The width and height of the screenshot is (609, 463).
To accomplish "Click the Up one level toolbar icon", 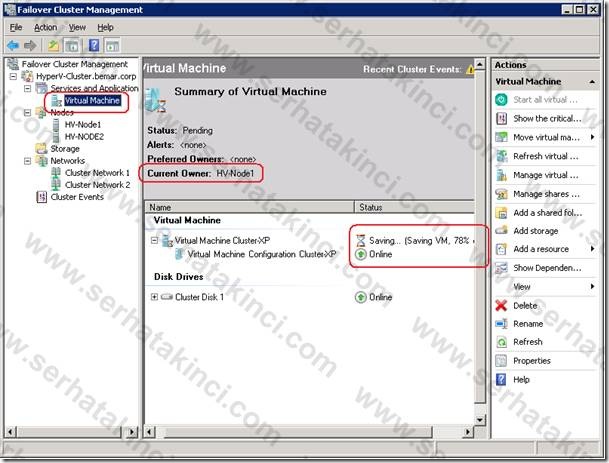I will tap(53, 45).
